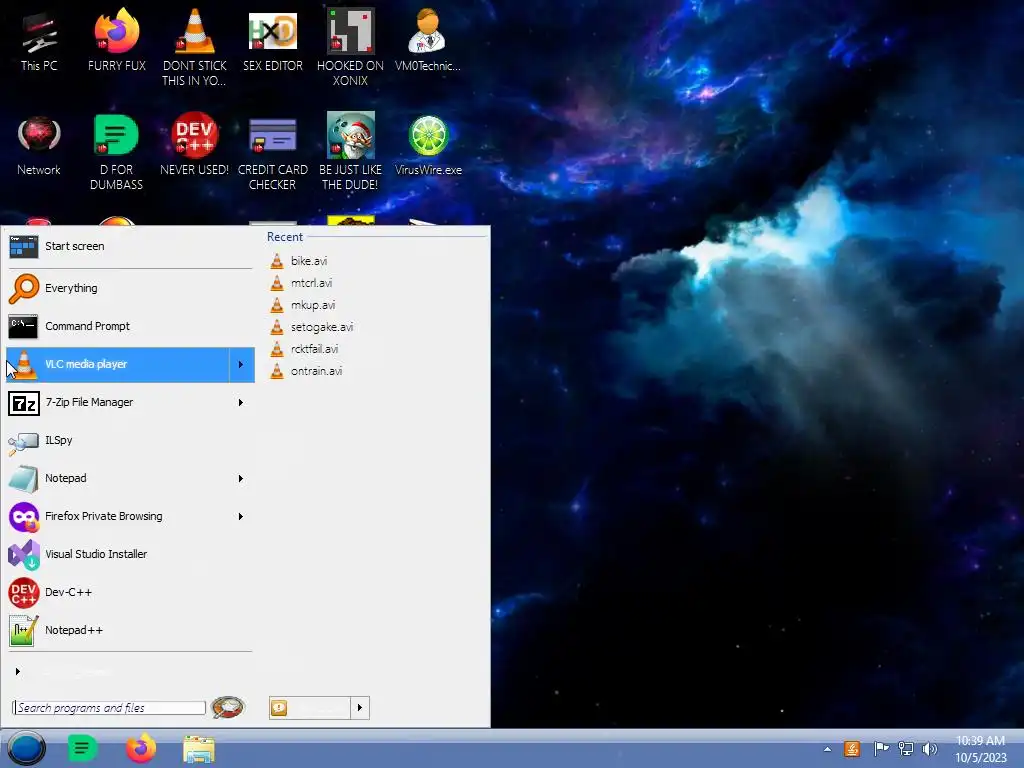Expand all programs arrow below Notepad++
The image size is (1024, 768).
point(18,671)
